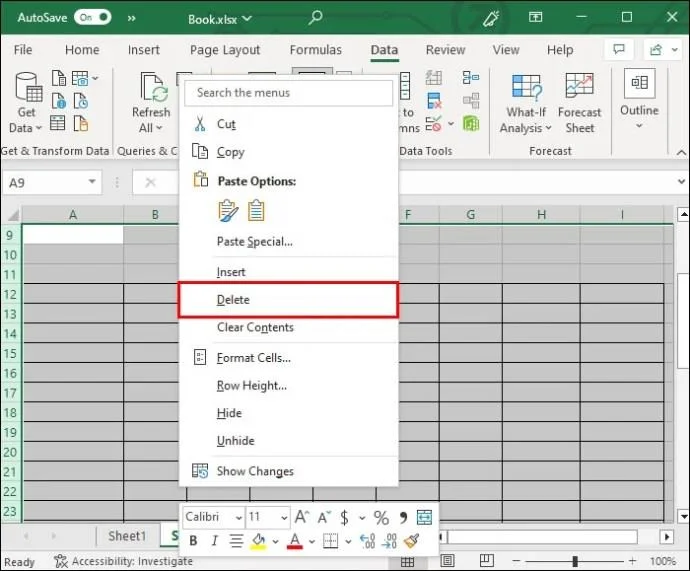690x571 pixels.
Task: Switch to the Formulas ribbon tab
Action: point(316,50)
